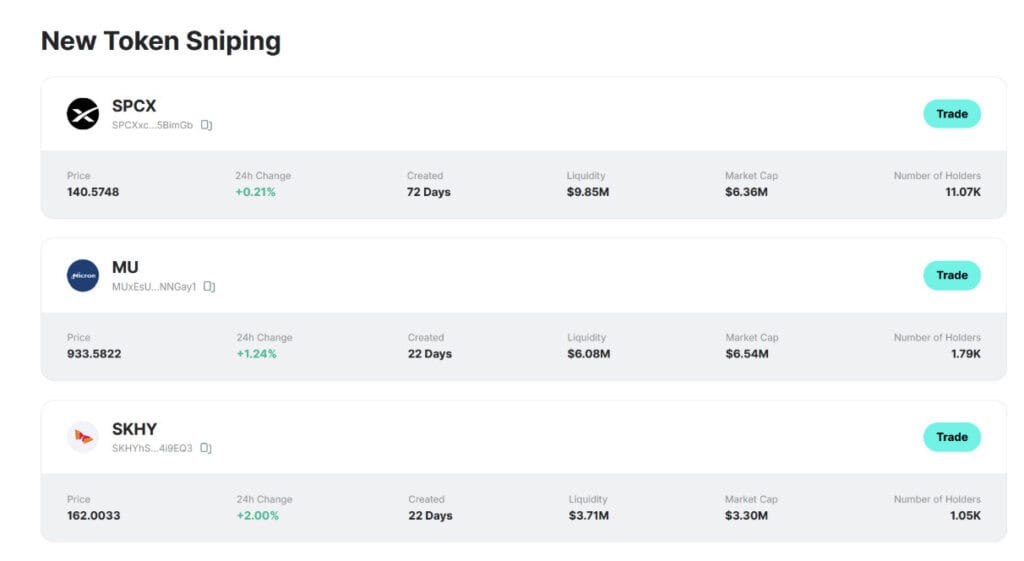The height and width of the screenshot is (561, 1024).
Task: Select SKHY address text SKHYhS...4i9EQ3
Action: [152, 448]
